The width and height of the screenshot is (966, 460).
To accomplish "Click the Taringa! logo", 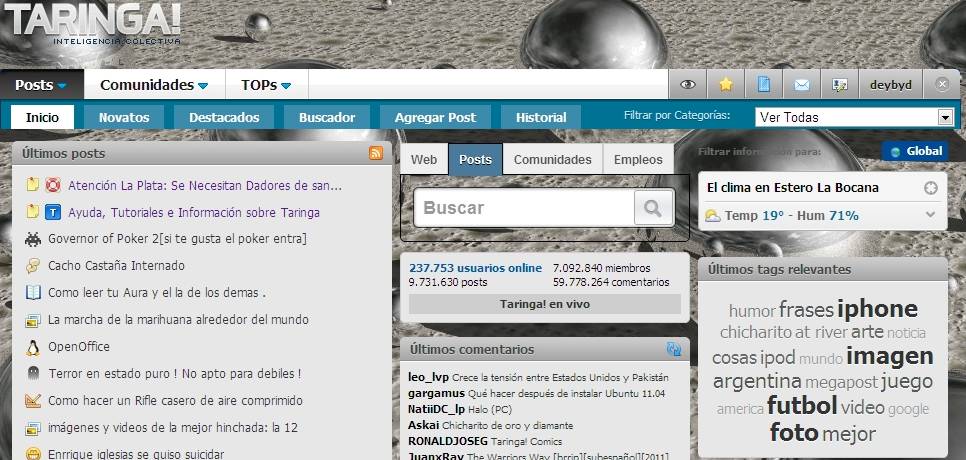I will click(92, 23).
